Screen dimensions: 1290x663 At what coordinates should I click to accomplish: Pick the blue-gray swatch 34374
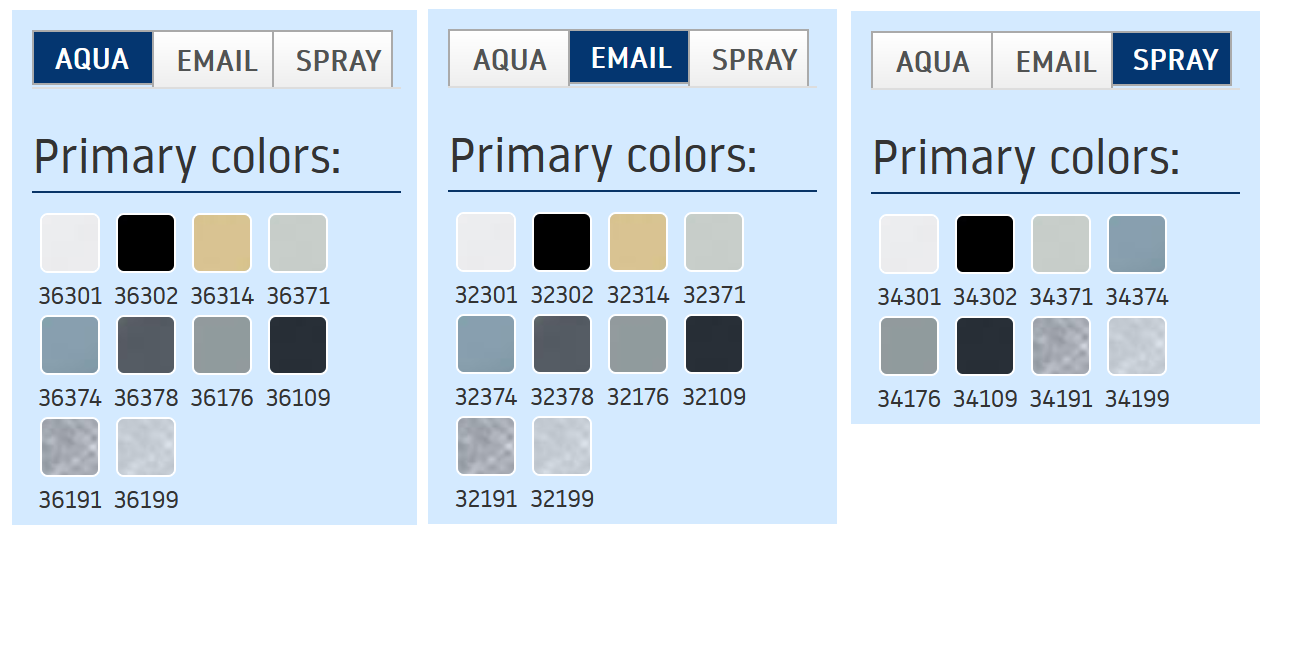1137,244
